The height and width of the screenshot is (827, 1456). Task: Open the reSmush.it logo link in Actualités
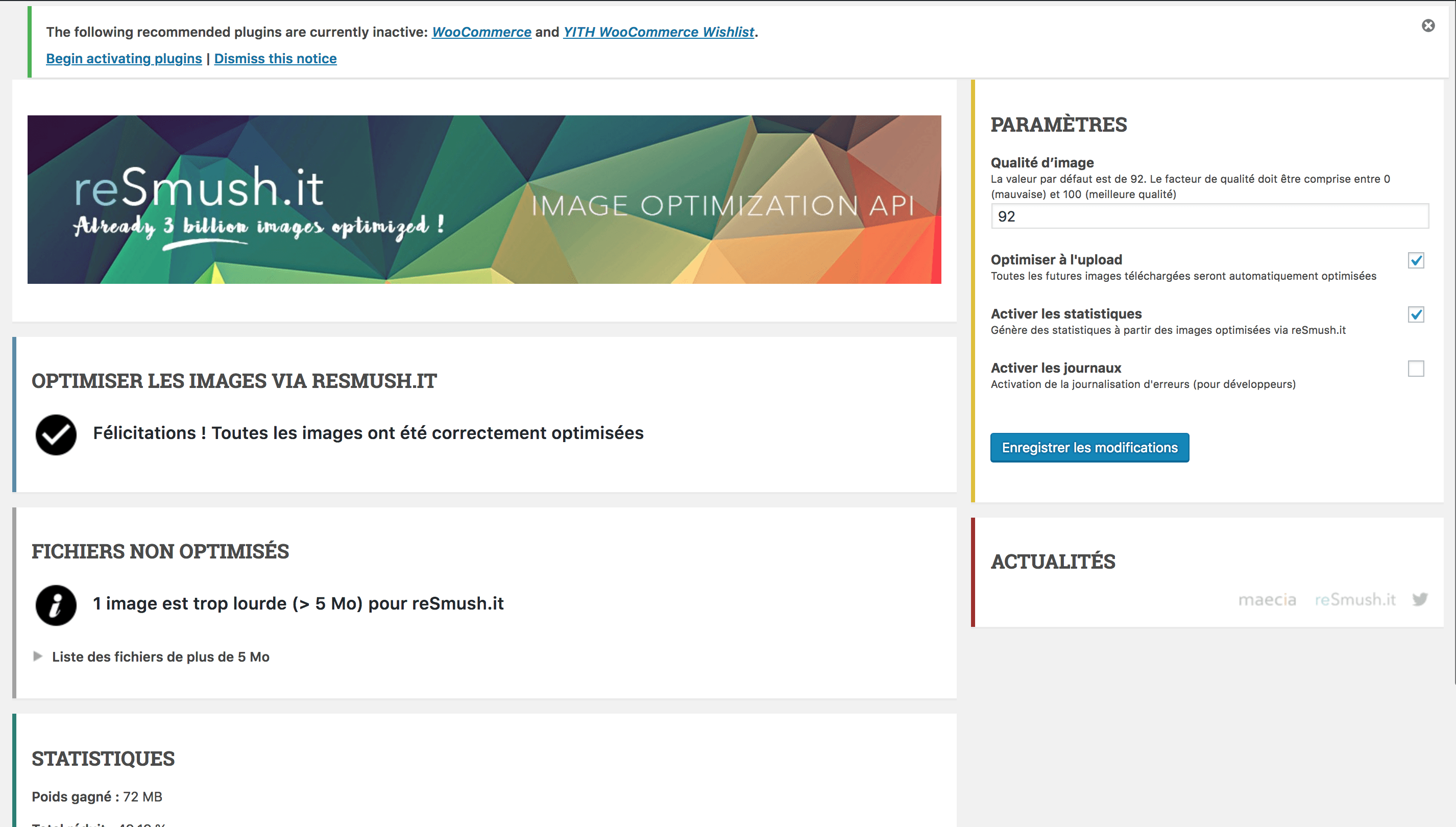[1355, 599]
